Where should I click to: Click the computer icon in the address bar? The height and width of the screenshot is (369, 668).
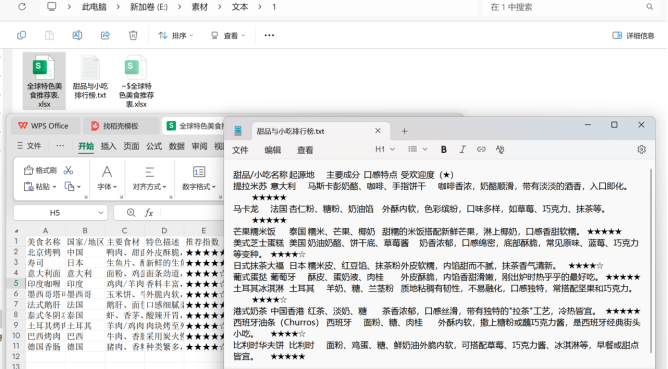coord(52,7)
